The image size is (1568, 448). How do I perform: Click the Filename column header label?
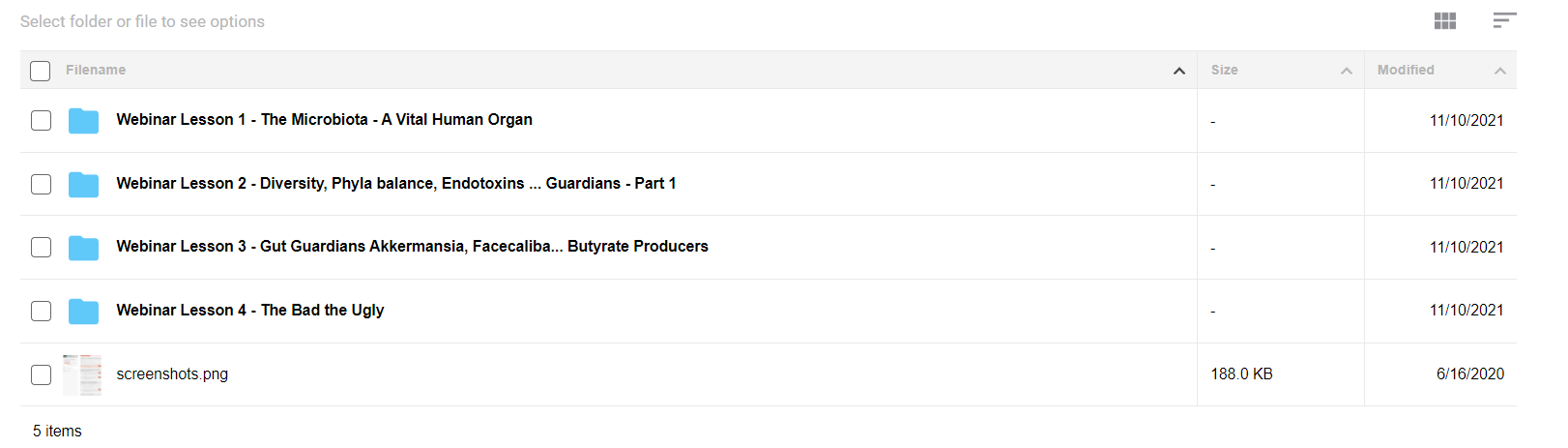pos(96,70)
